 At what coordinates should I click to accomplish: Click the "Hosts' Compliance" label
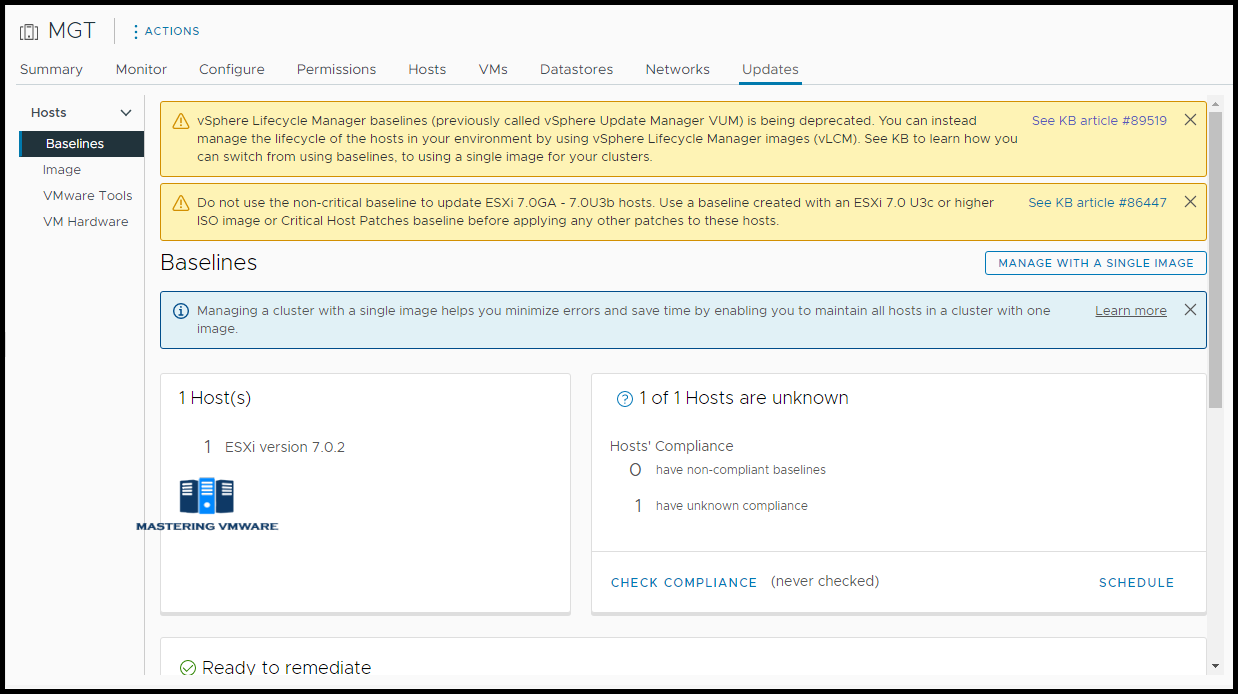point(672,446)
